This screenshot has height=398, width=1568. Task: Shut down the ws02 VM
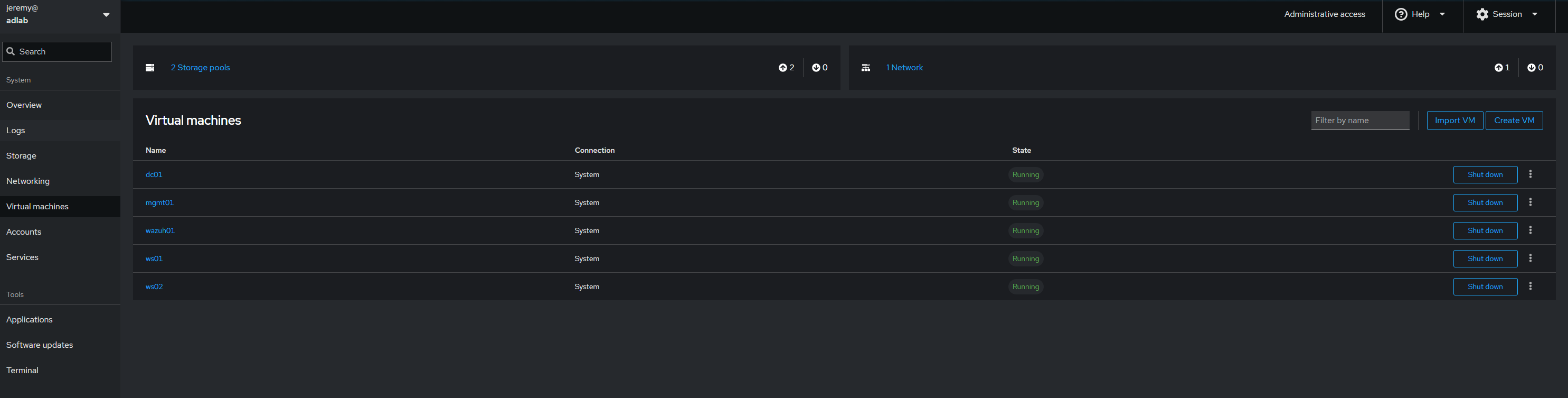point(1485,286)
